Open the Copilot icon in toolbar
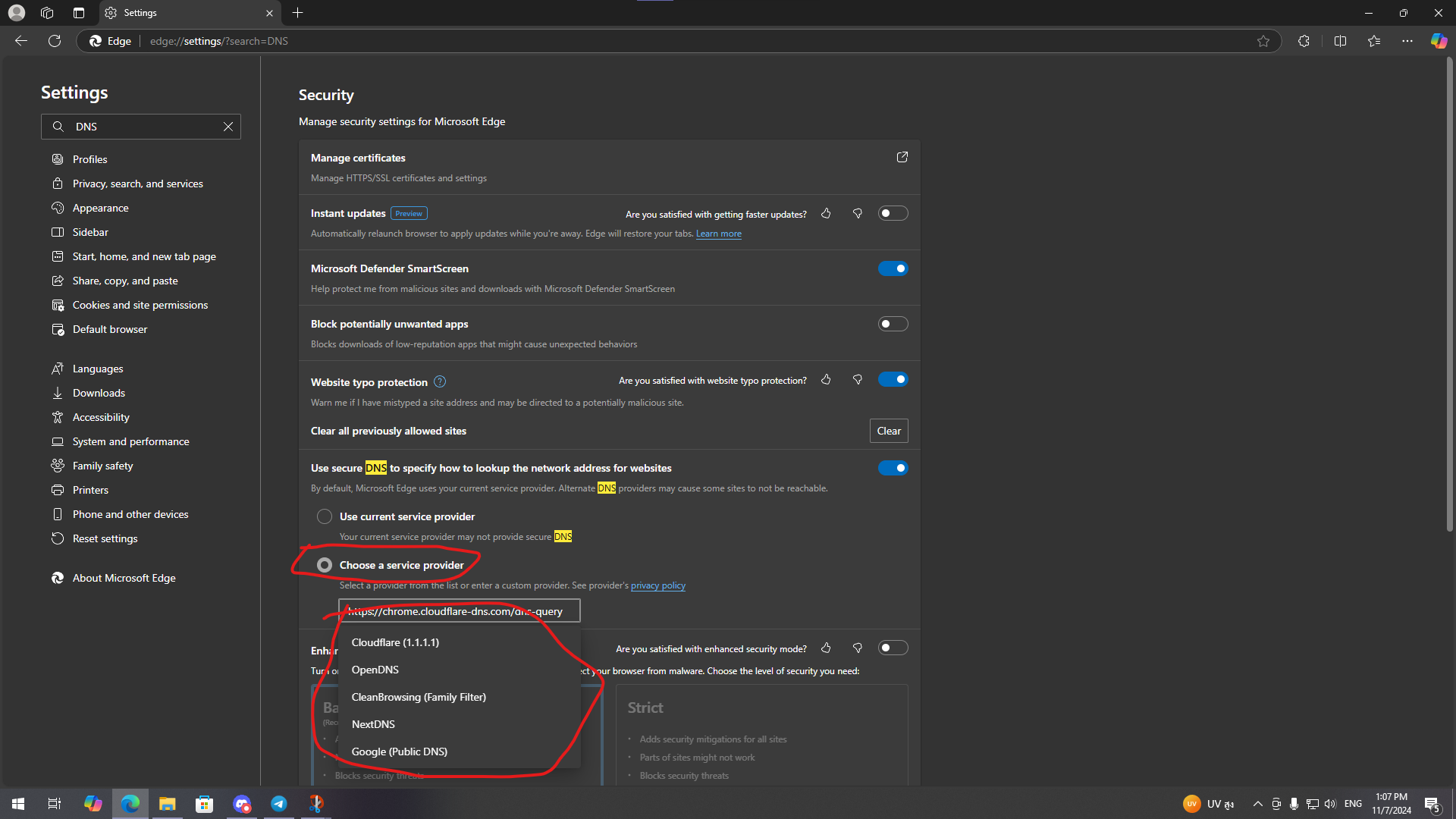 (1439, 41)
